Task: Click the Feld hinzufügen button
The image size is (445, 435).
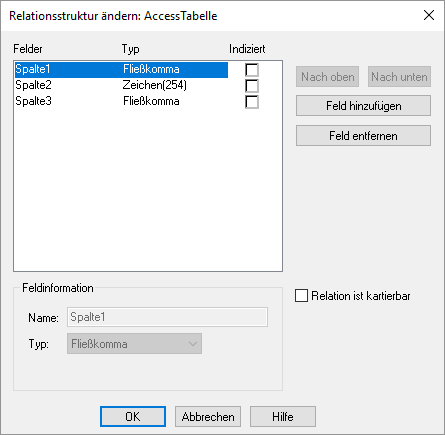Action: pos(363,106)
